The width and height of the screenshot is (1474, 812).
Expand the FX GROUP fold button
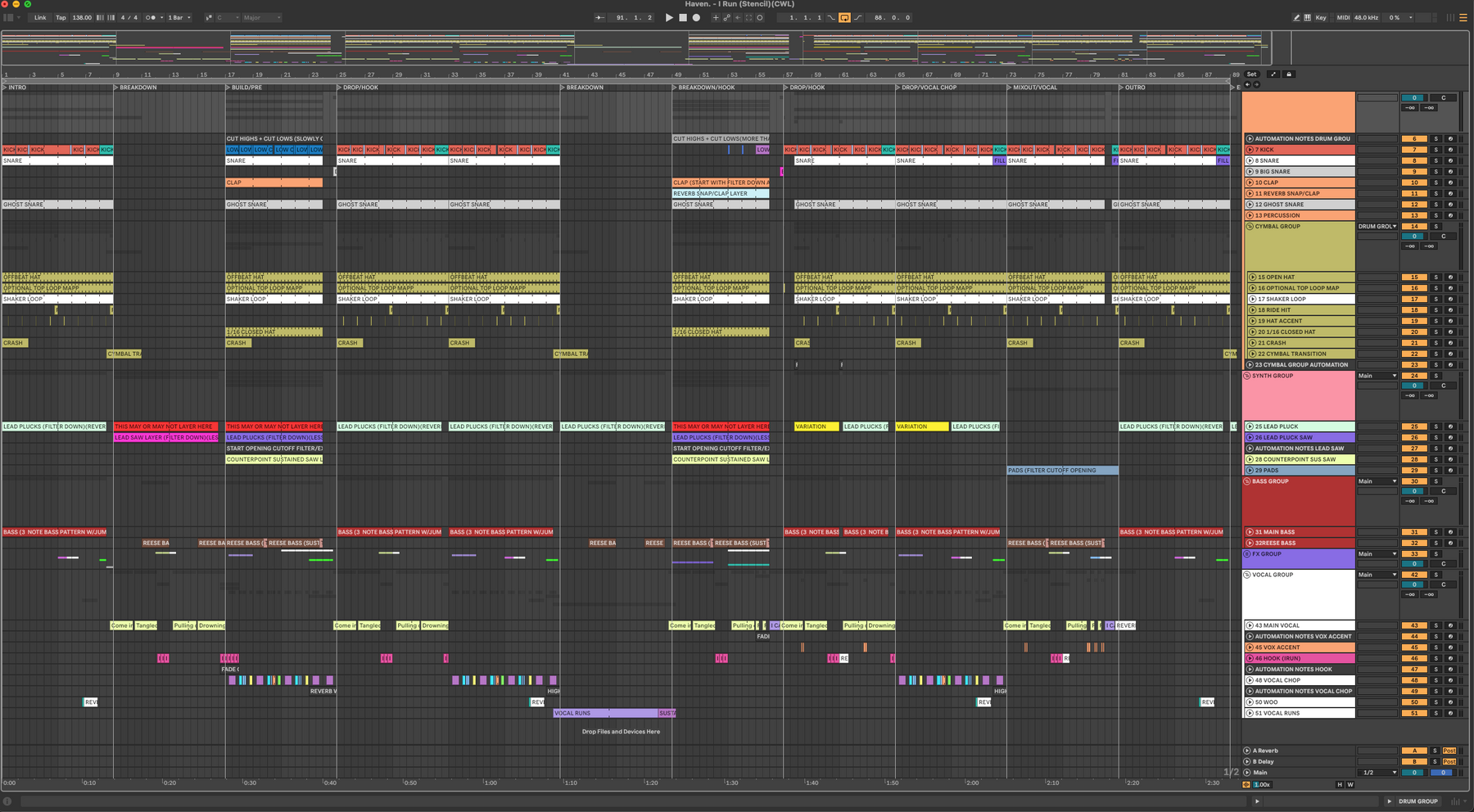[1247, 554]
